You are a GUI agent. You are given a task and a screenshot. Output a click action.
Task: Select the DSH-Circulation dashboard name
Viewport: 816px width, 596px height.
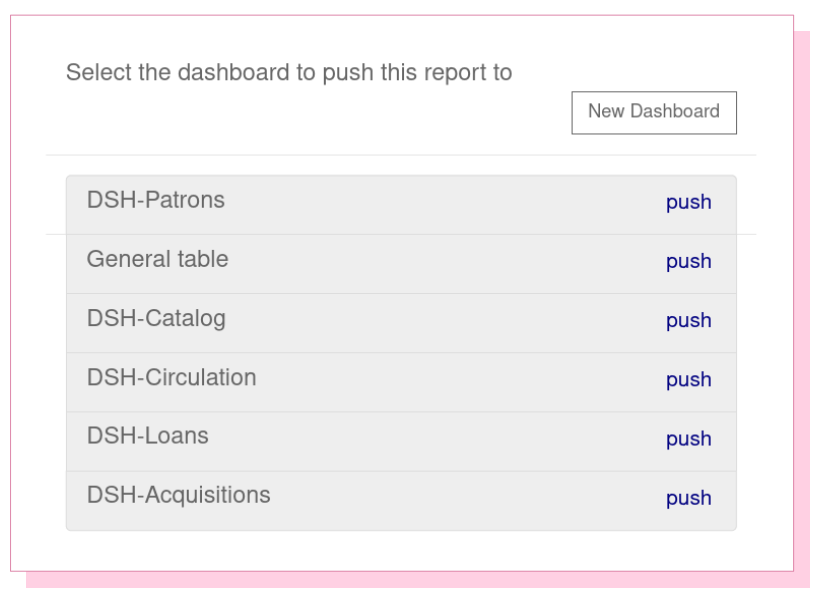click(171, 377)
